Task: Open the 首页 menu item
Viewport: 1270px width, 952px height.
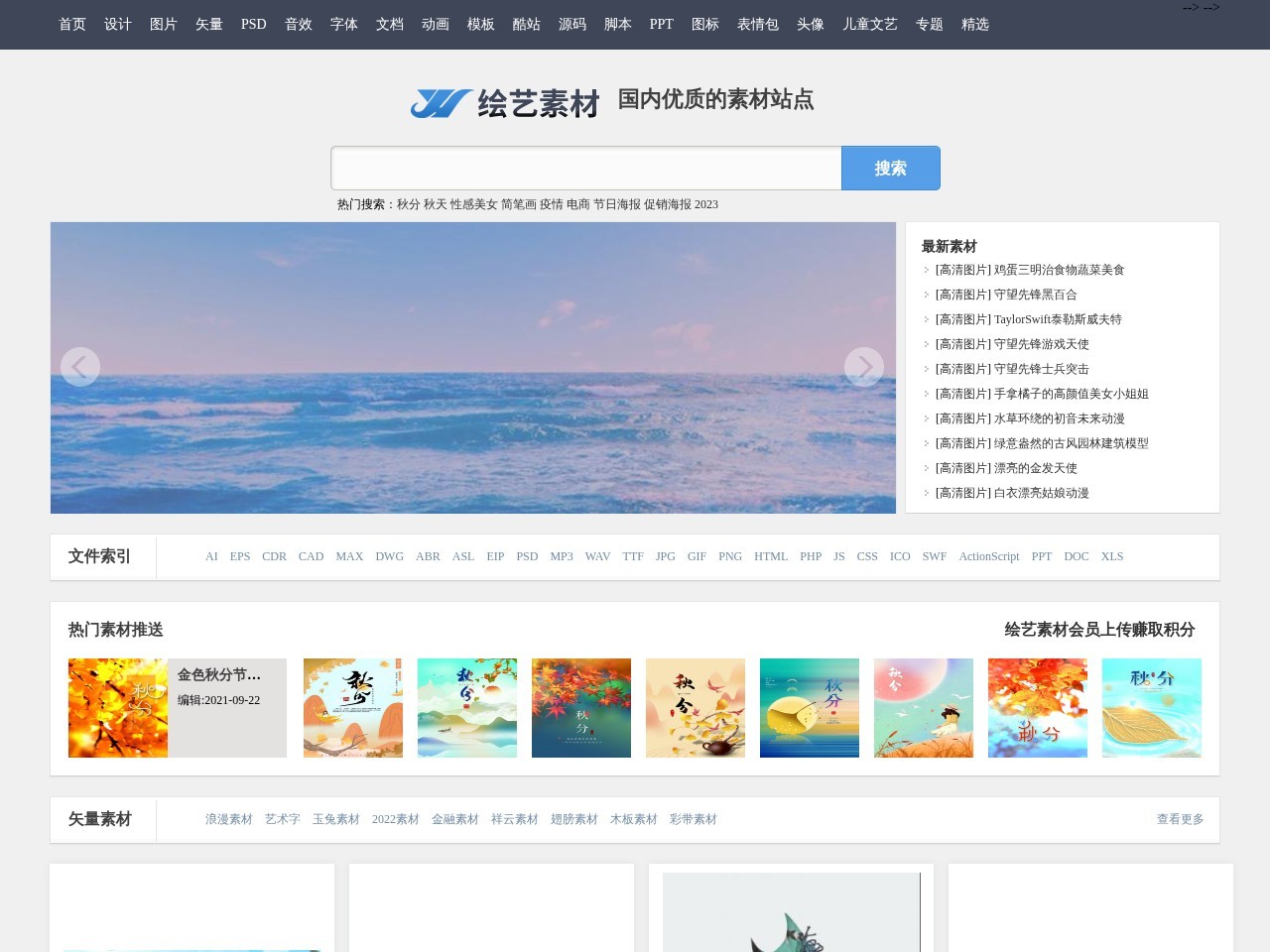Action: [71, 24]
